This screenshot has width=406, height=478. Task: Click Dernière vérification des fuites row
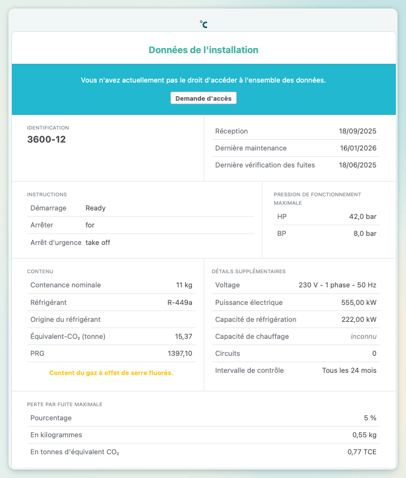point(296,165)
